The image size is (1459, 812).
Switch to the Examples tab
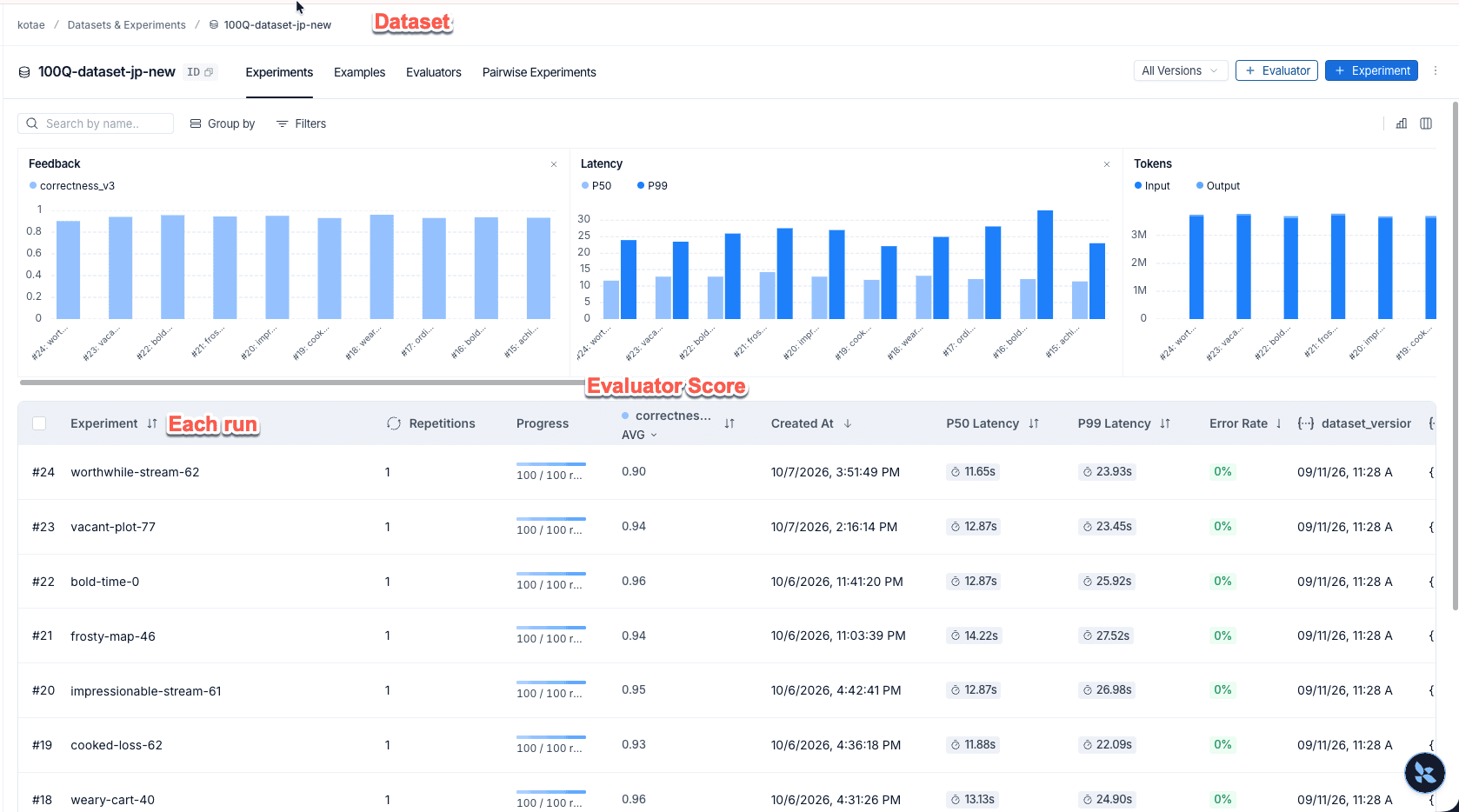pyautogui.click(x=359, y=72)
